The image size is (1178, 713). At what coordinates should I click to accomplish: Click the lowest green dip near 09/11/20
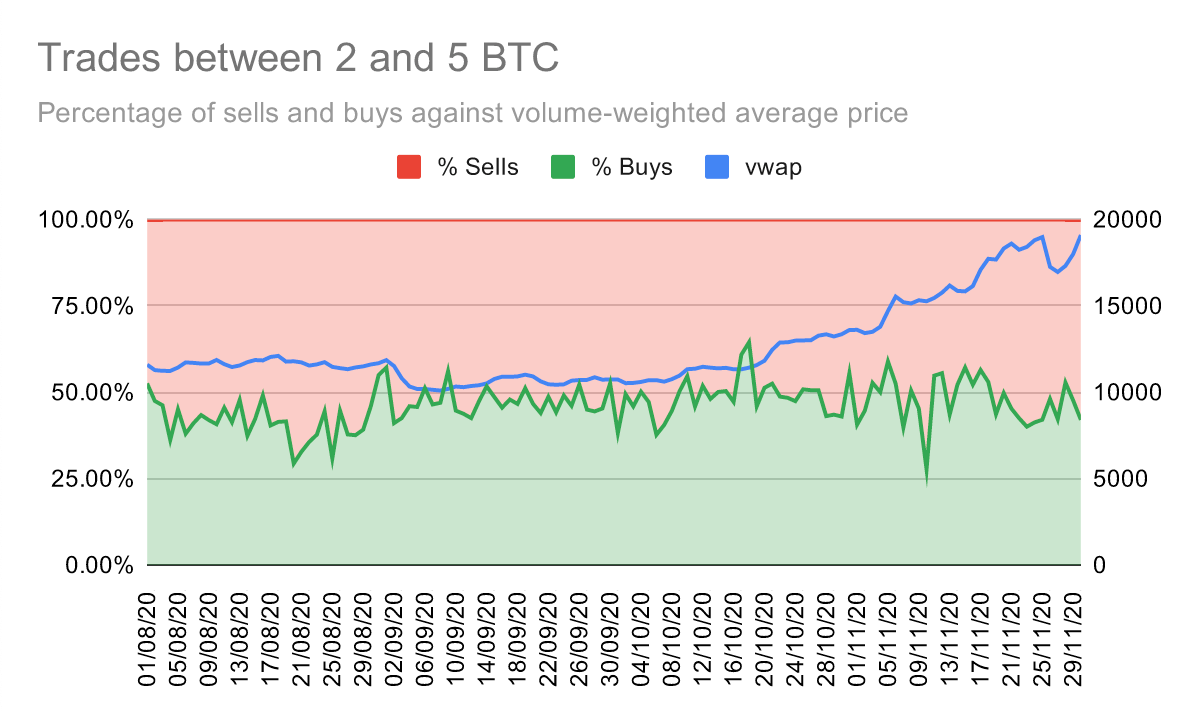coord(926,479)
